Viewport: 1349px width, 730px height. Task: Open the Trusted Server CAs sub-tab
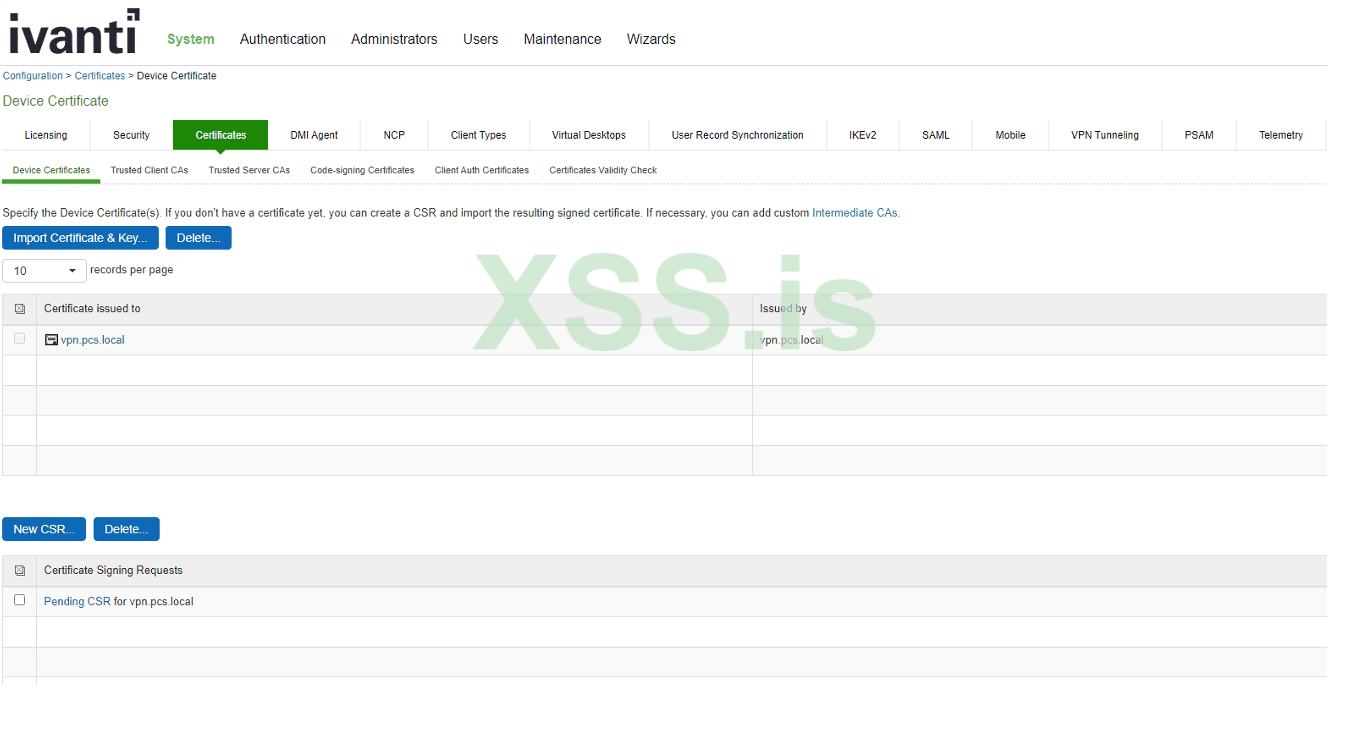[249, 170]
